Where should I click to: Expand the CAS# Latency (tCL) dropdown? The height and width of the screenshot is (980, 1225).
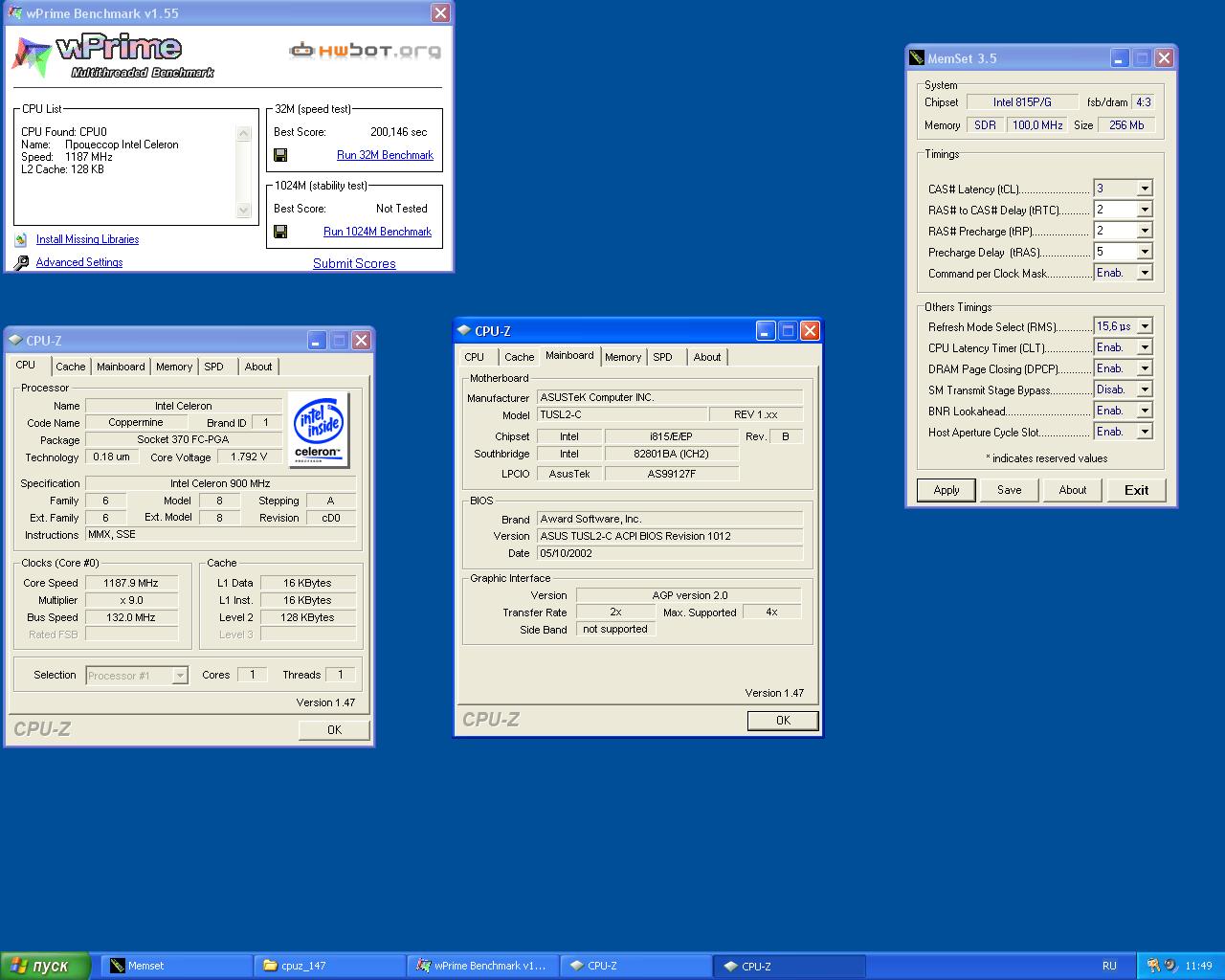point(1145,189)
